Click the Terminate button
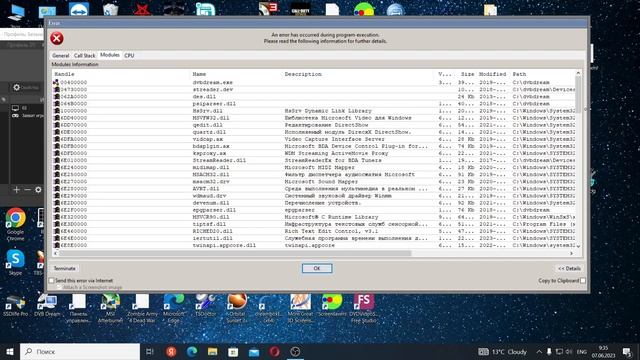Viewport: 640px width, 360px height. click(64, 269)
